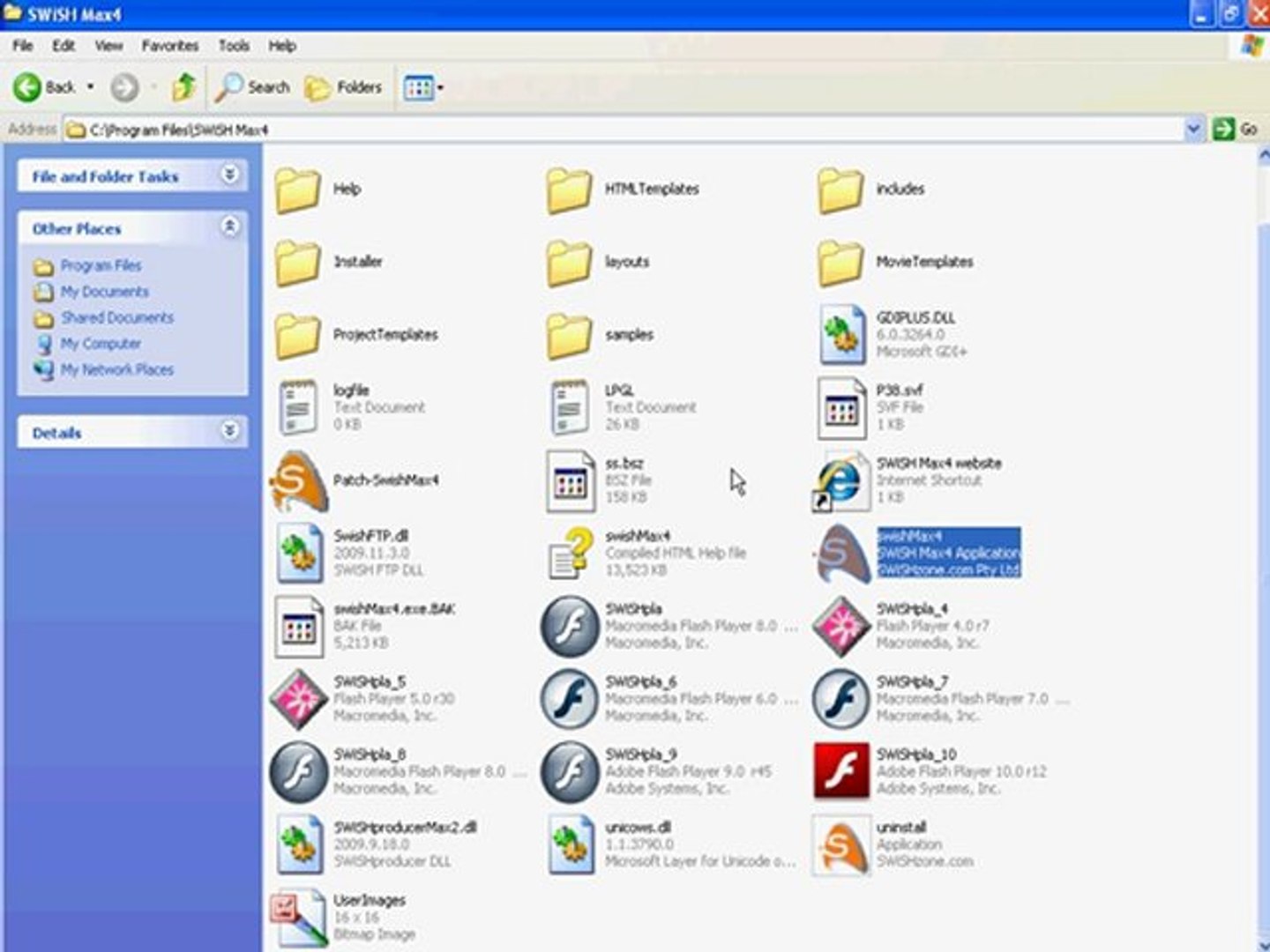Open the samples folder icon
1270x952 pixels.
569,335
